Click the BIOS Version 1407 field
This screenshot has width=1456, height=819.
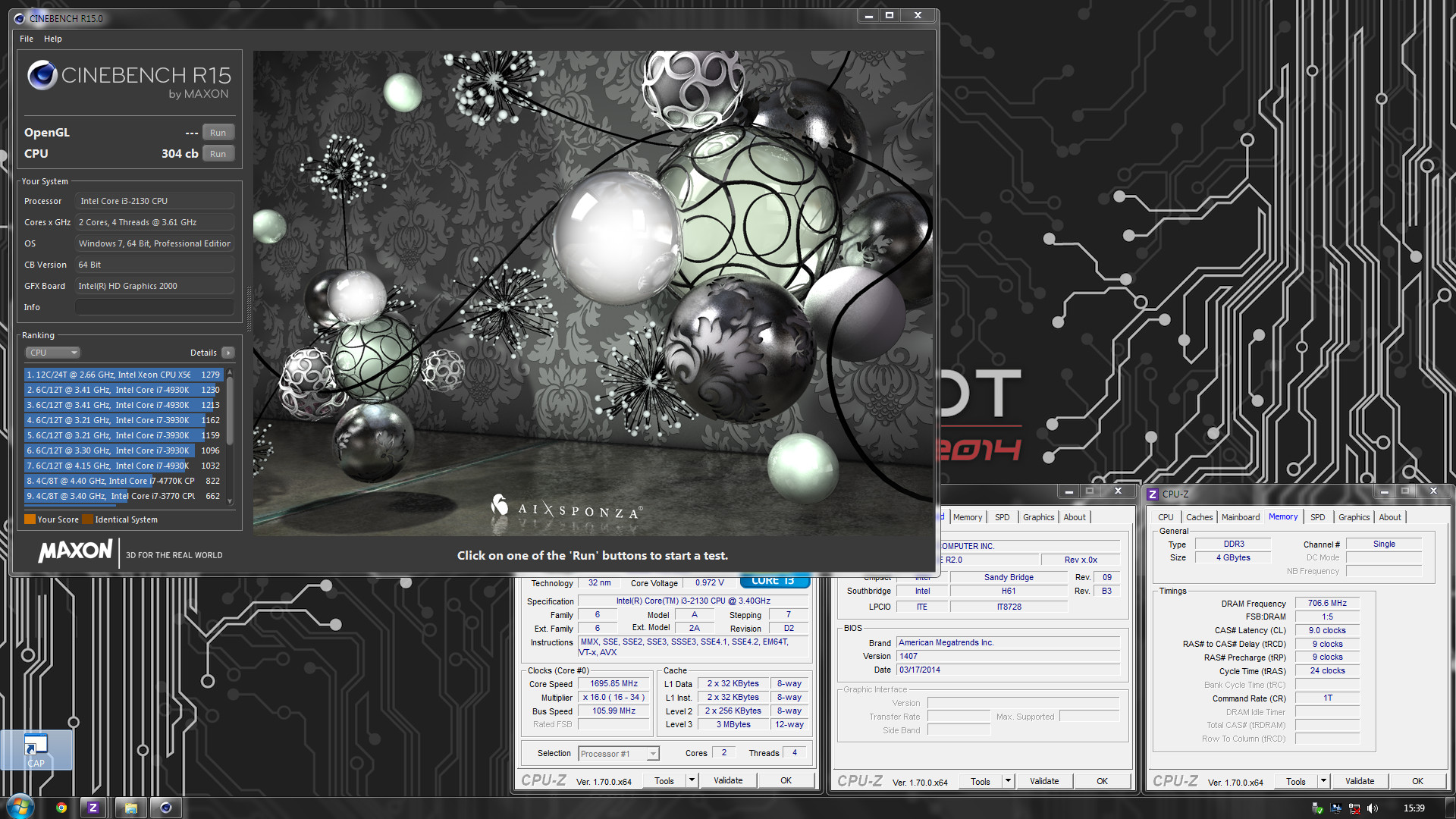coord(1008,657)
